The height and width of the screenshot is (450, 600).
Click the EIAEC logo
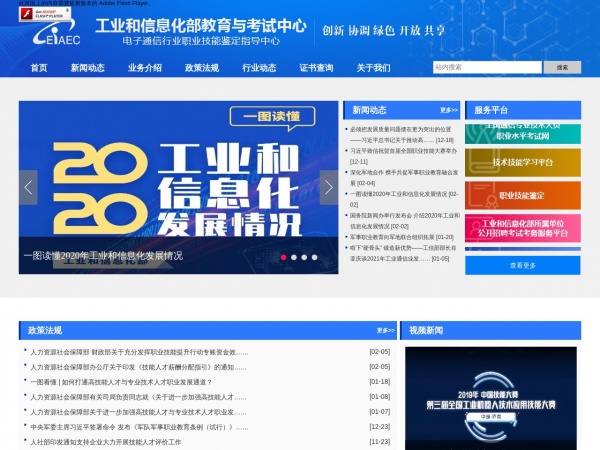coord(57,34)
